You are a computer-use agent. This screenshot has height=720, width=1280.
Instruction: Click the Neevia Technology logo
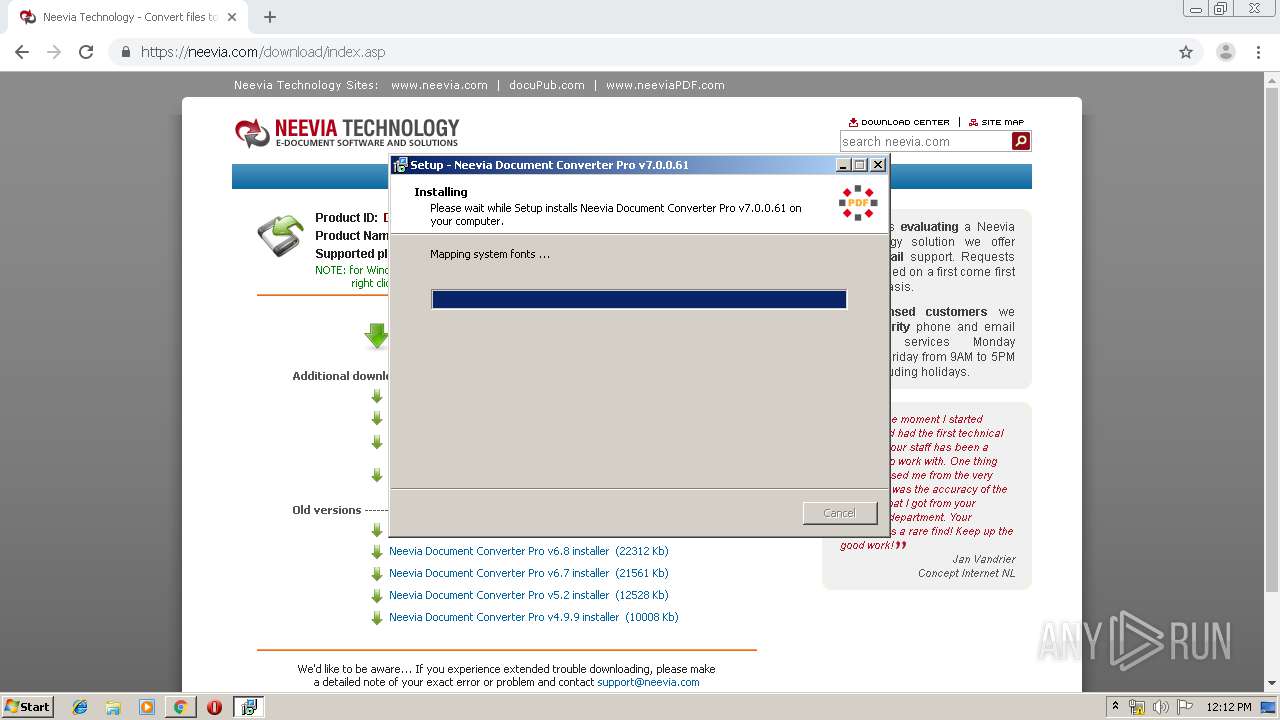[x=346, y=132]
